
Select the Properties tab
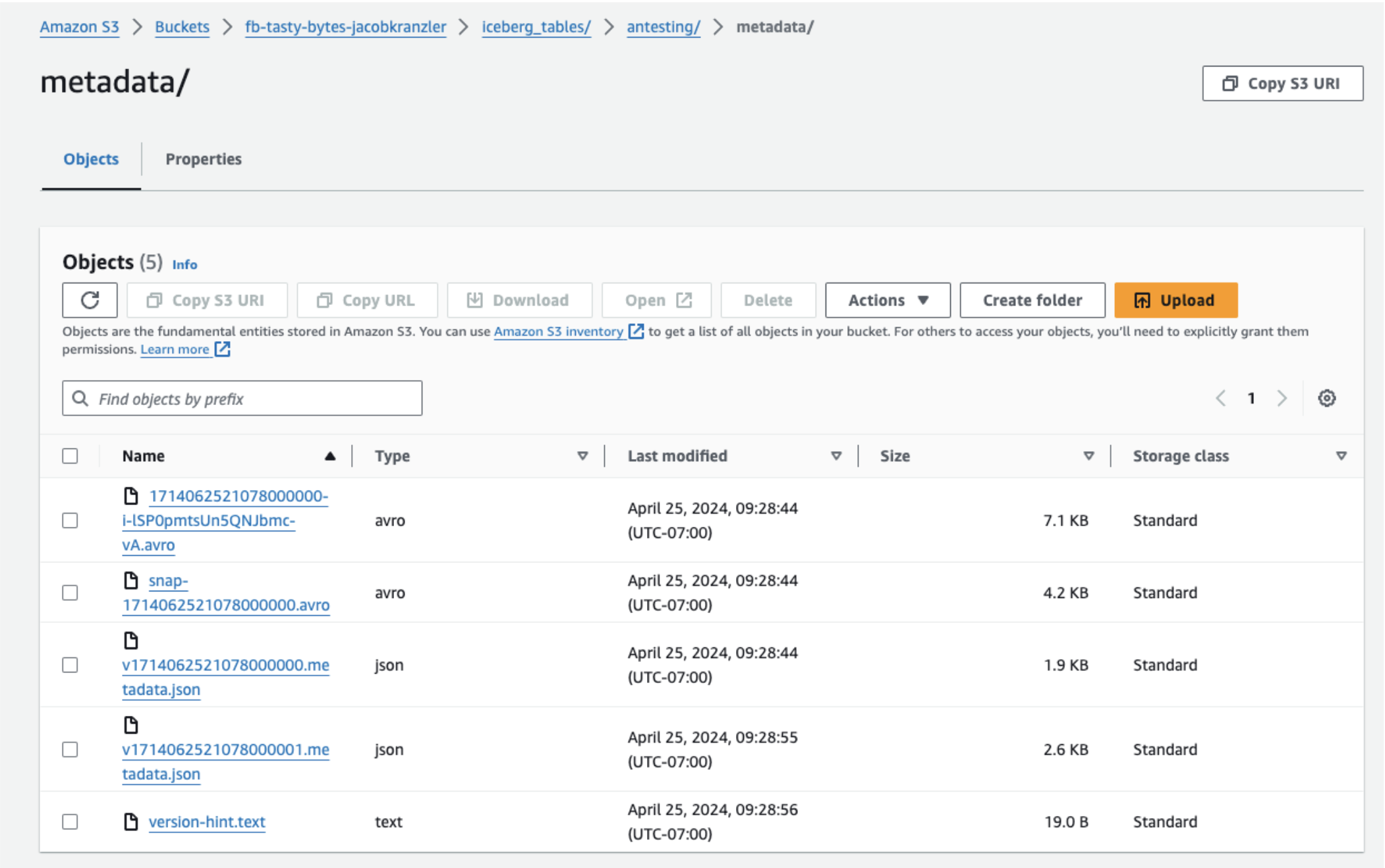(203, 158)
